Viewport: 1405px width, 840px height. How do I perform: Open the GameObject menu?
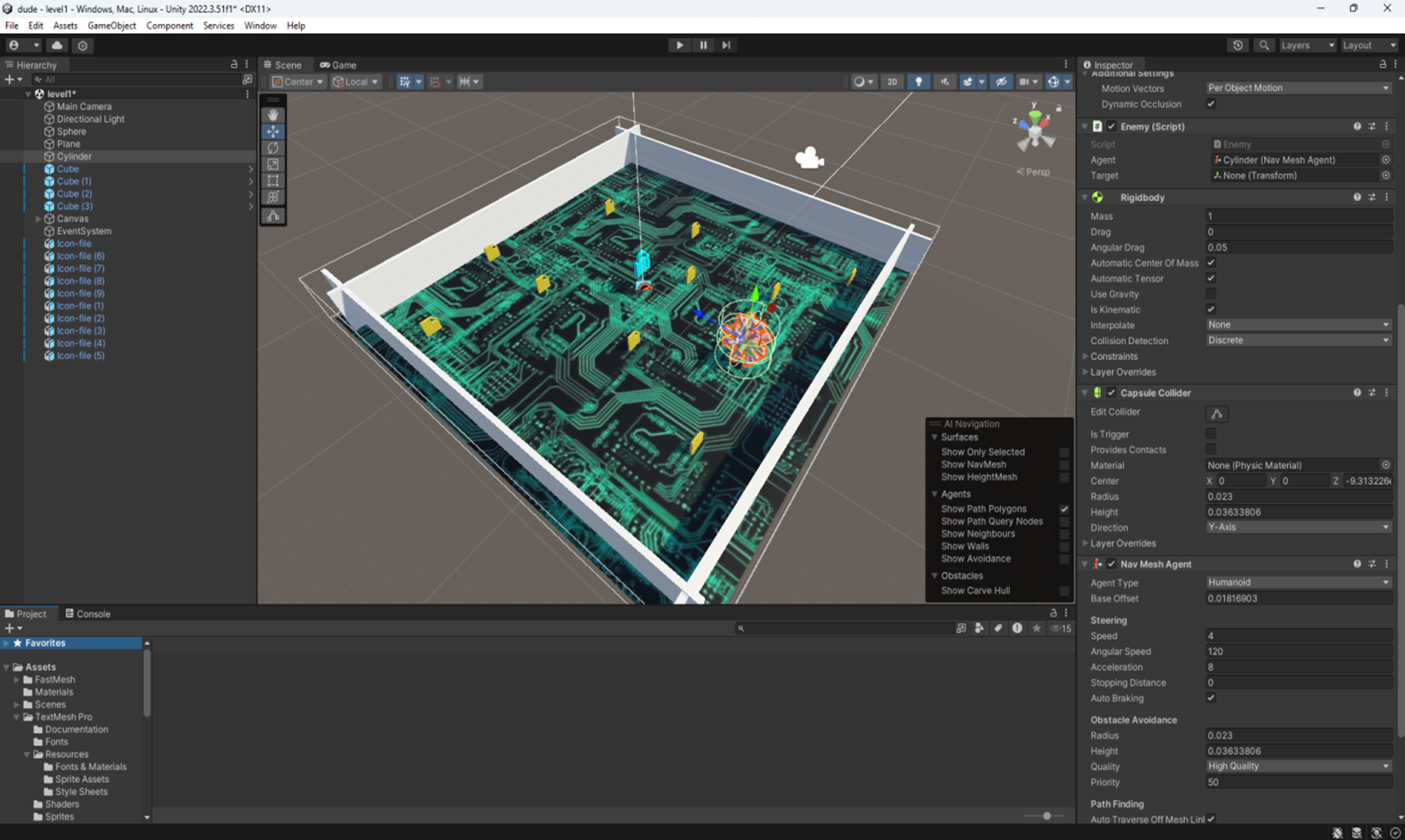(112, 26)
